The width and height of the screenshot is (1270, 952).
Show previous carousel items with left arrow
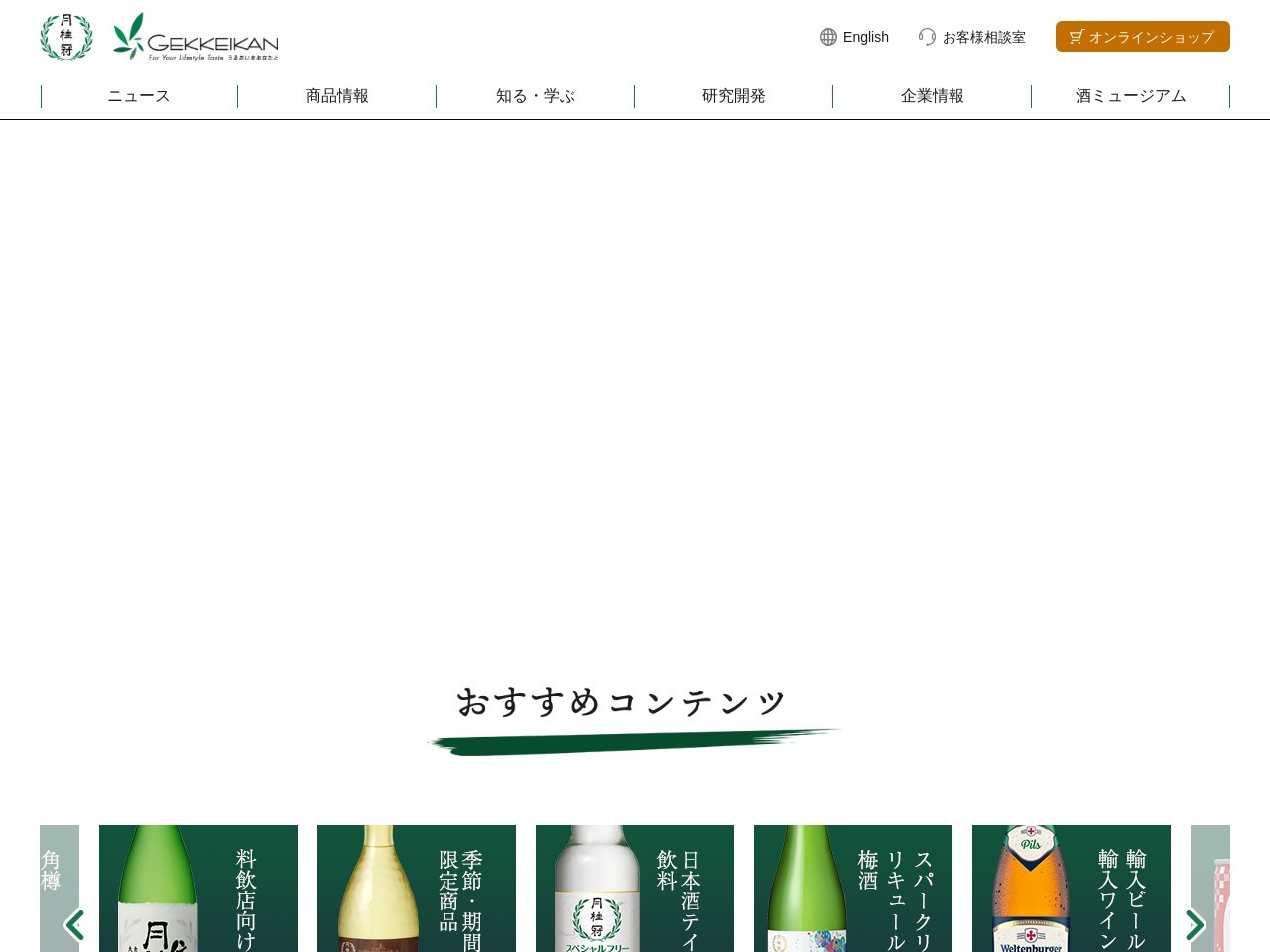[74, 925]
